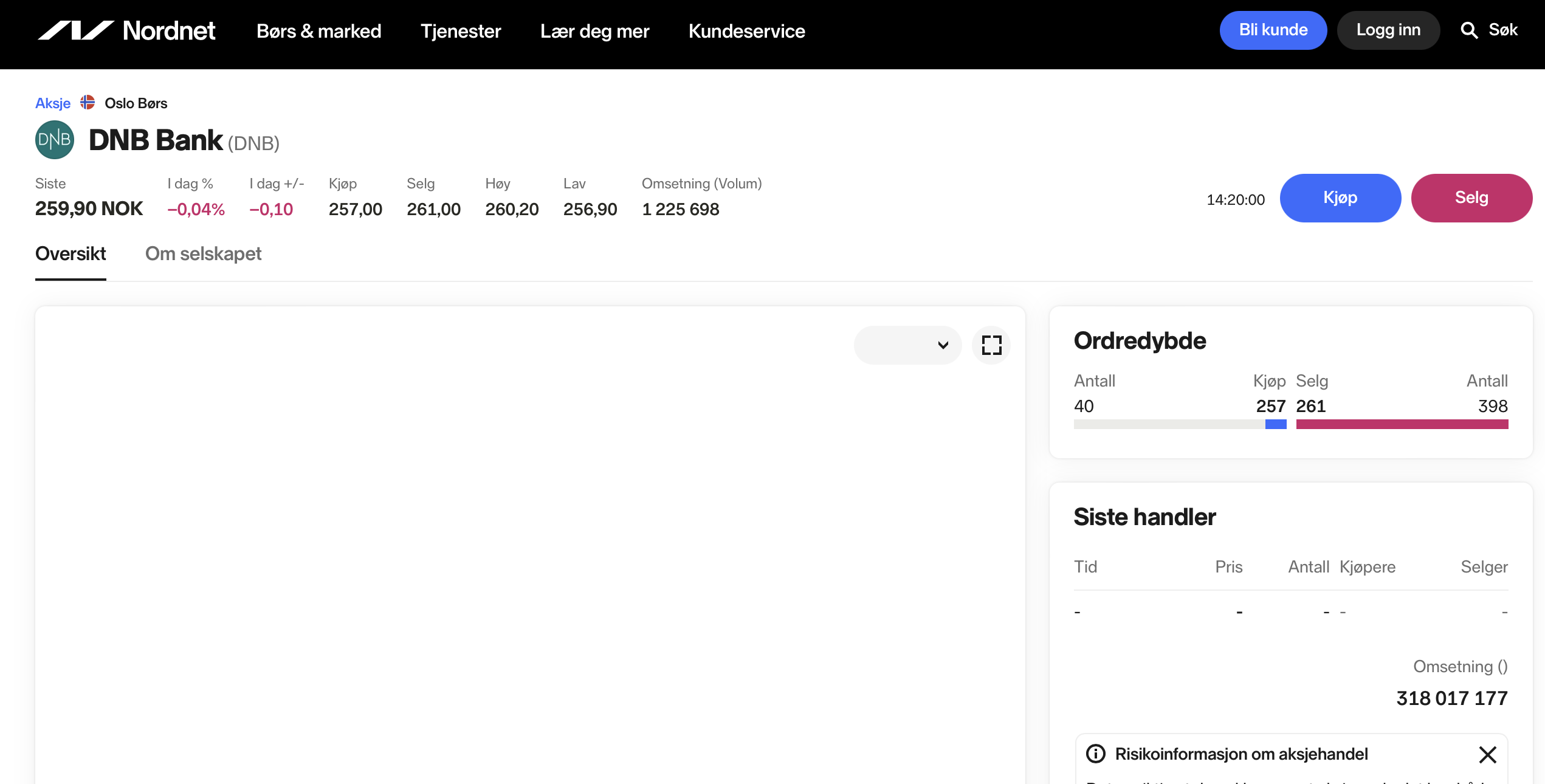
Task: Click the Oslo Børs text
Action: (136, 103)
